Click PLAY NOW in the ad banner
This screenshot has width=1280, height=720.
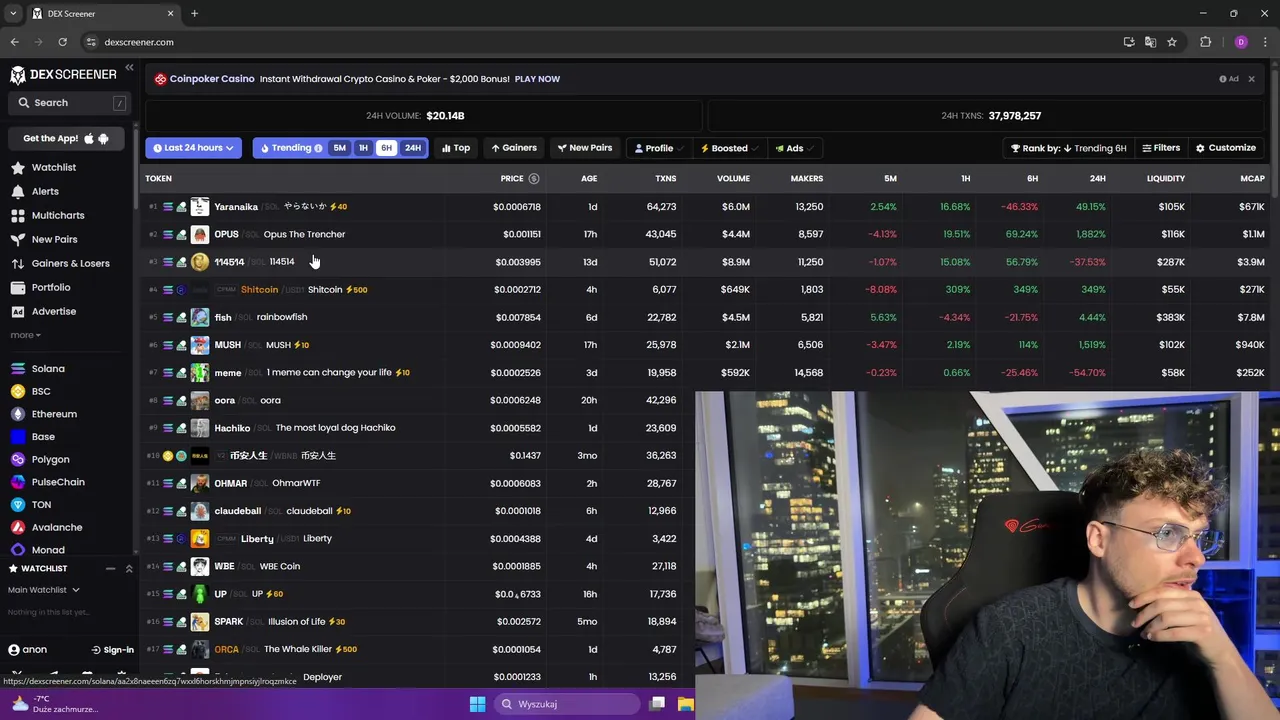point(537,79)
